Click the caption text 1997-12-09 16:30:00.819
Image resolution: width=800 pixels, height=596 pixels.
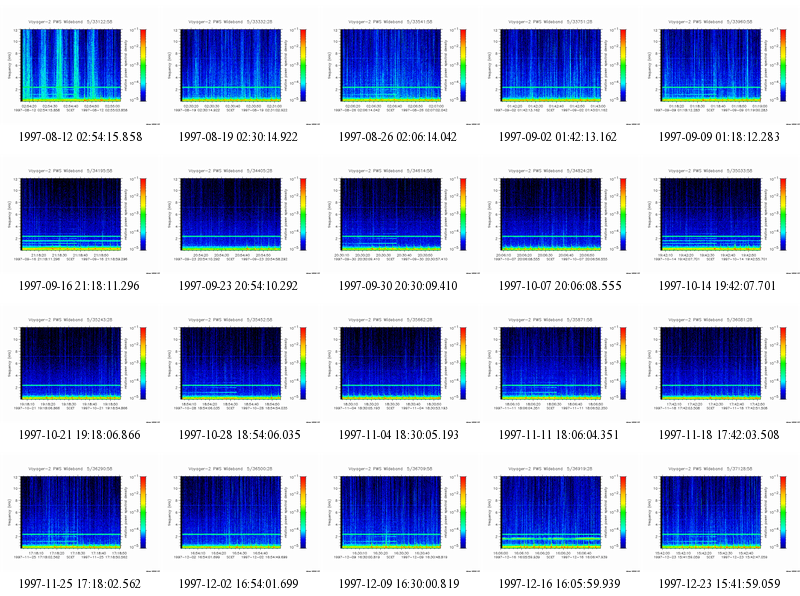(x=399, y=584)
